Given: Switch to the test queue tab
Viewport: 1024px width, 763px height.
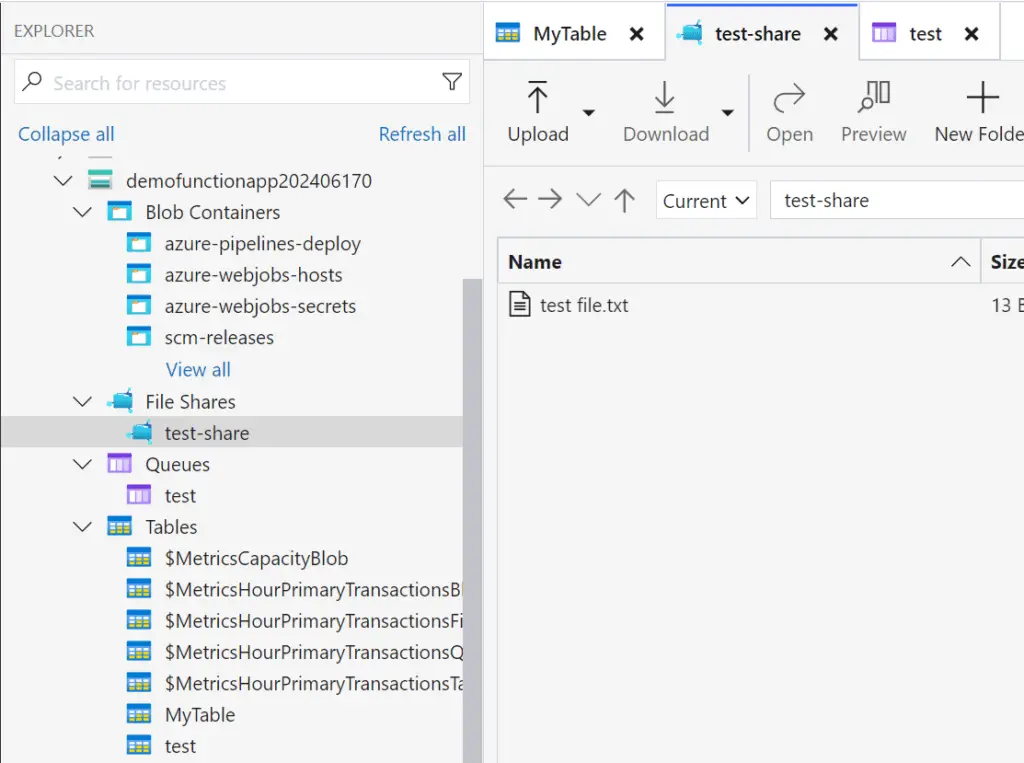Looking at the screenshot, I should [x=924, y=32].
